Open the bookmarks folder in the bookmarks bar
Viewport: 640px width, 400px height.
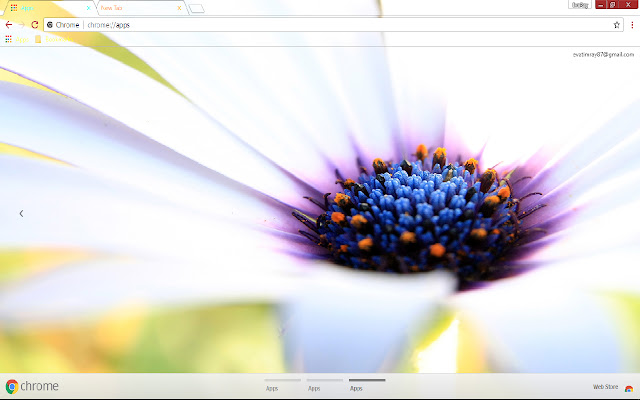53,39
